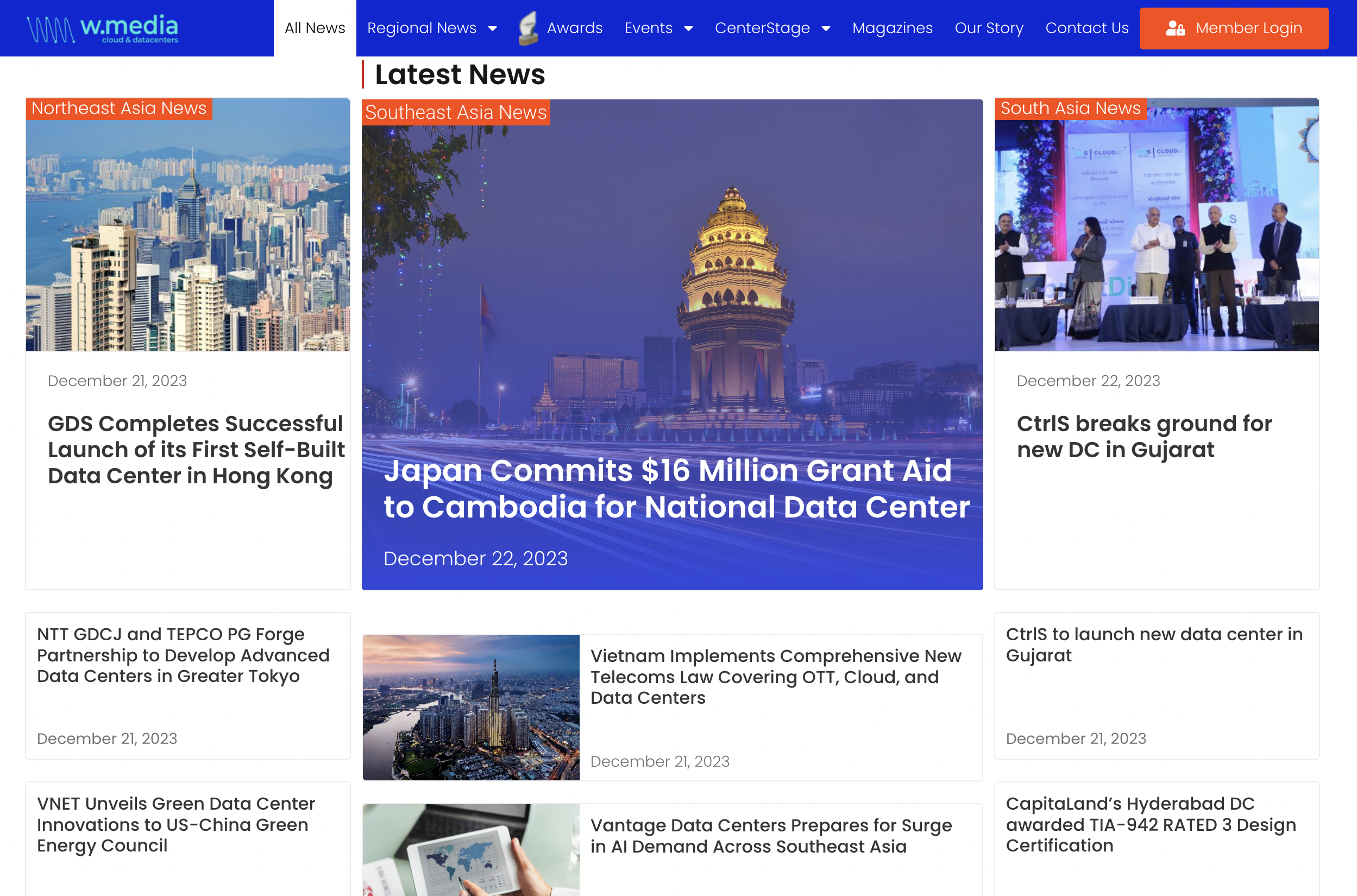Open the Regional News menu

(422, 28)
